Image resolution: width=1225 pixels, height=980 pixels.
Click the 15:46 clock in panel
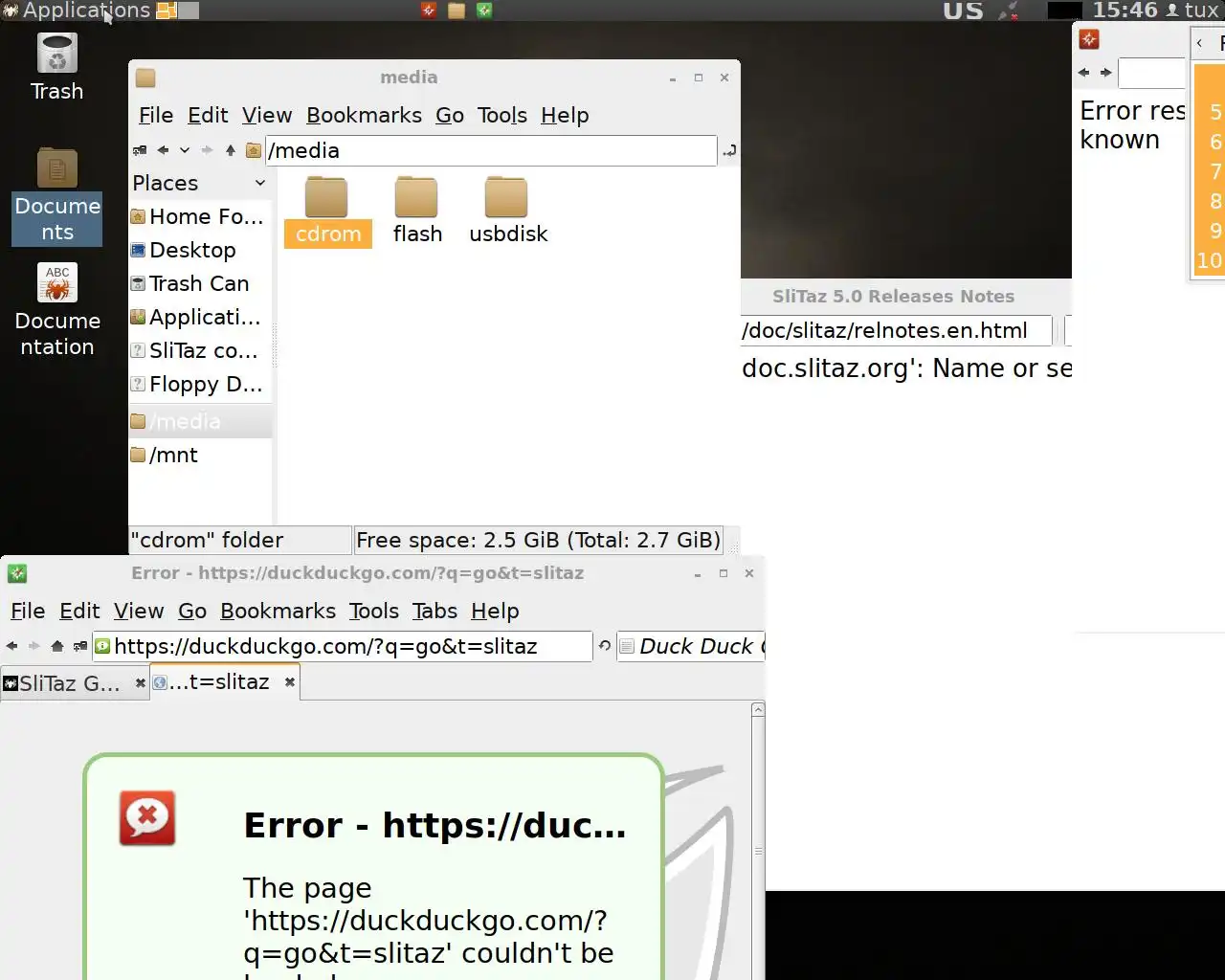tap(1125, 11)
